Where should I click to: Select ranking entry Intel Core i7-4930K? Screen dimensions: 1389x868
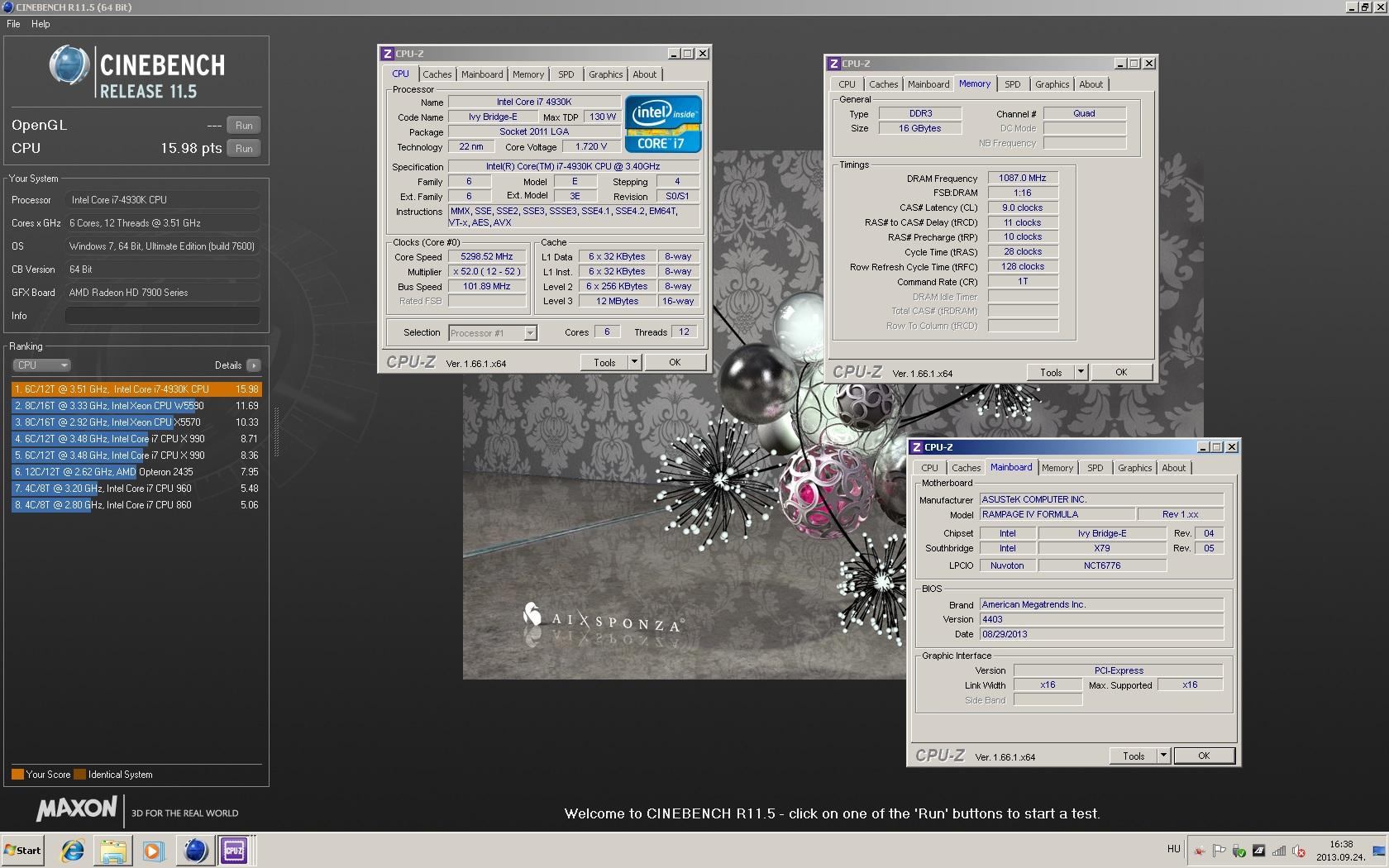tap(136, 389)
